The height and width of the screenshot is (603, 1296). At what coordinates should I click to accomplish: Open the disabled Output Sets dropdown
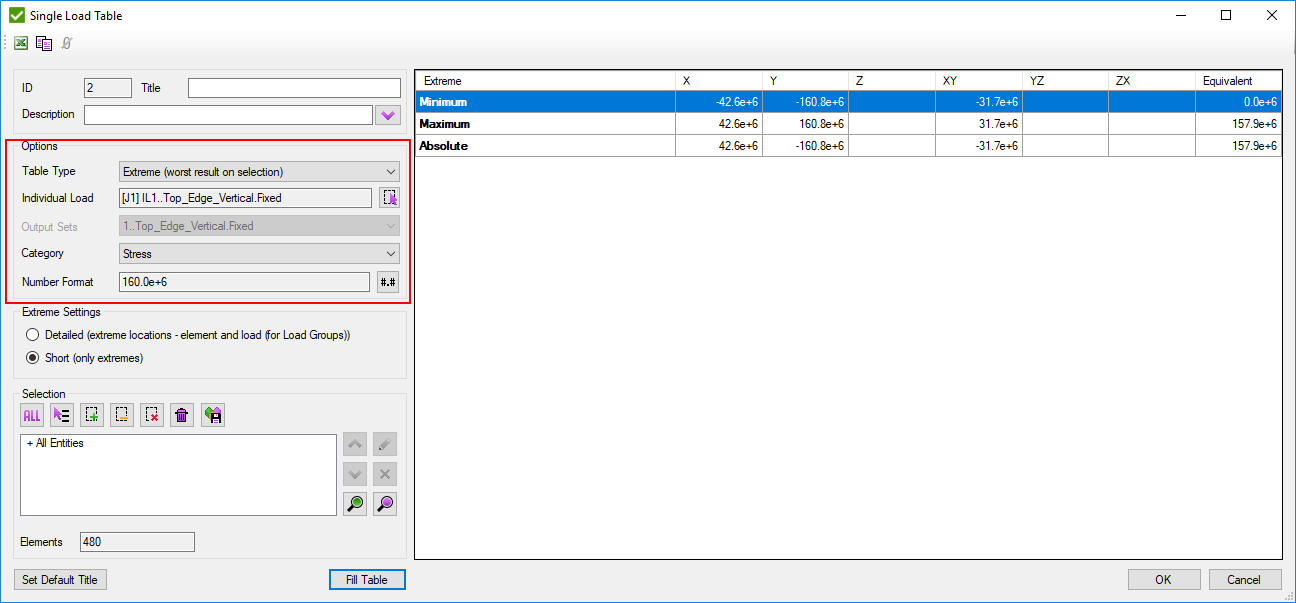pyautogui.click(x=259, y=226)
